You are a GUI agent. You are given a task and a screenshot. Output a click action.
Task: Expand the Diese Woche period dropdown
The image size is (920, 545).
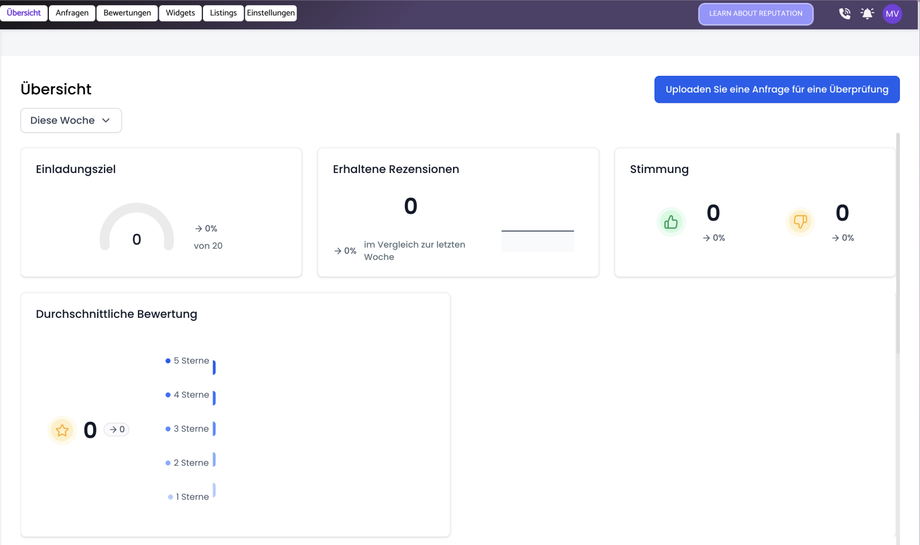click(71, 120)
